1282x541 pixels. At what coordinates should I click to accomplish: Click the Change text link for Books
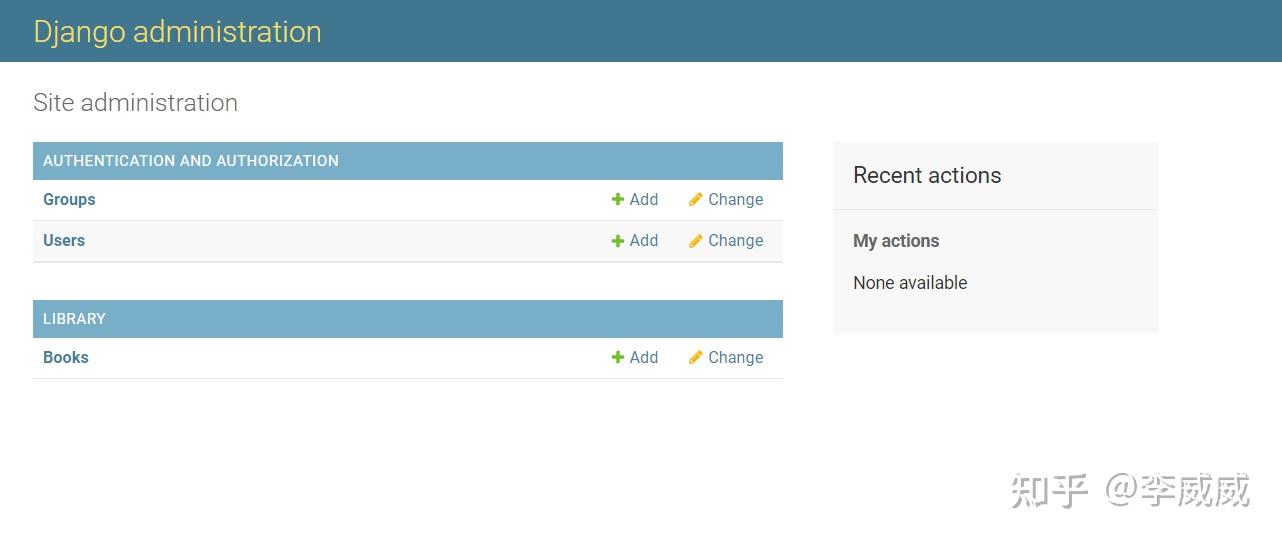[736, 358]
